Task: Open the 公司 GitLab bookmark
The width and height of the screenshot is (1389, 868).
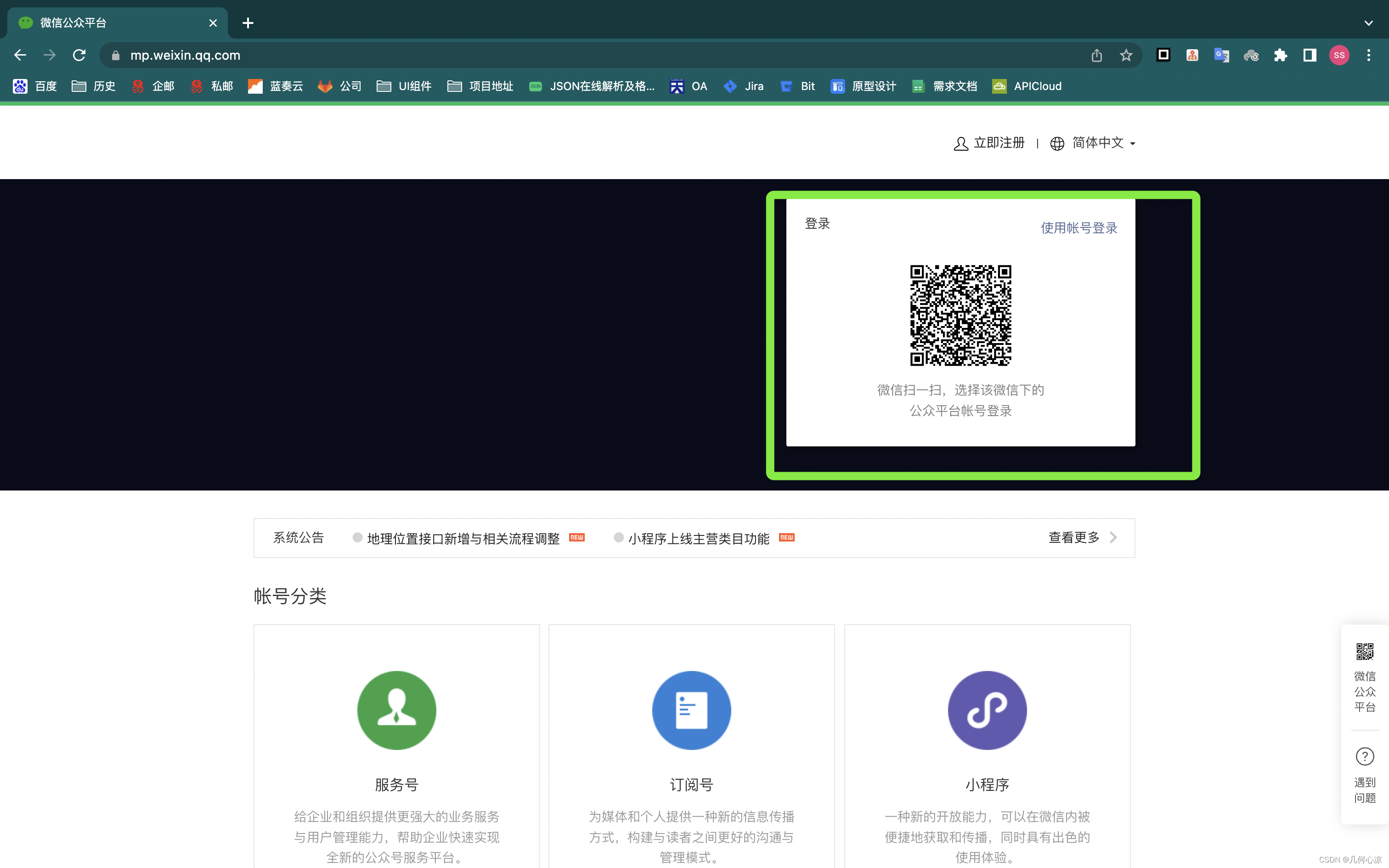Action: click(339, 86)
